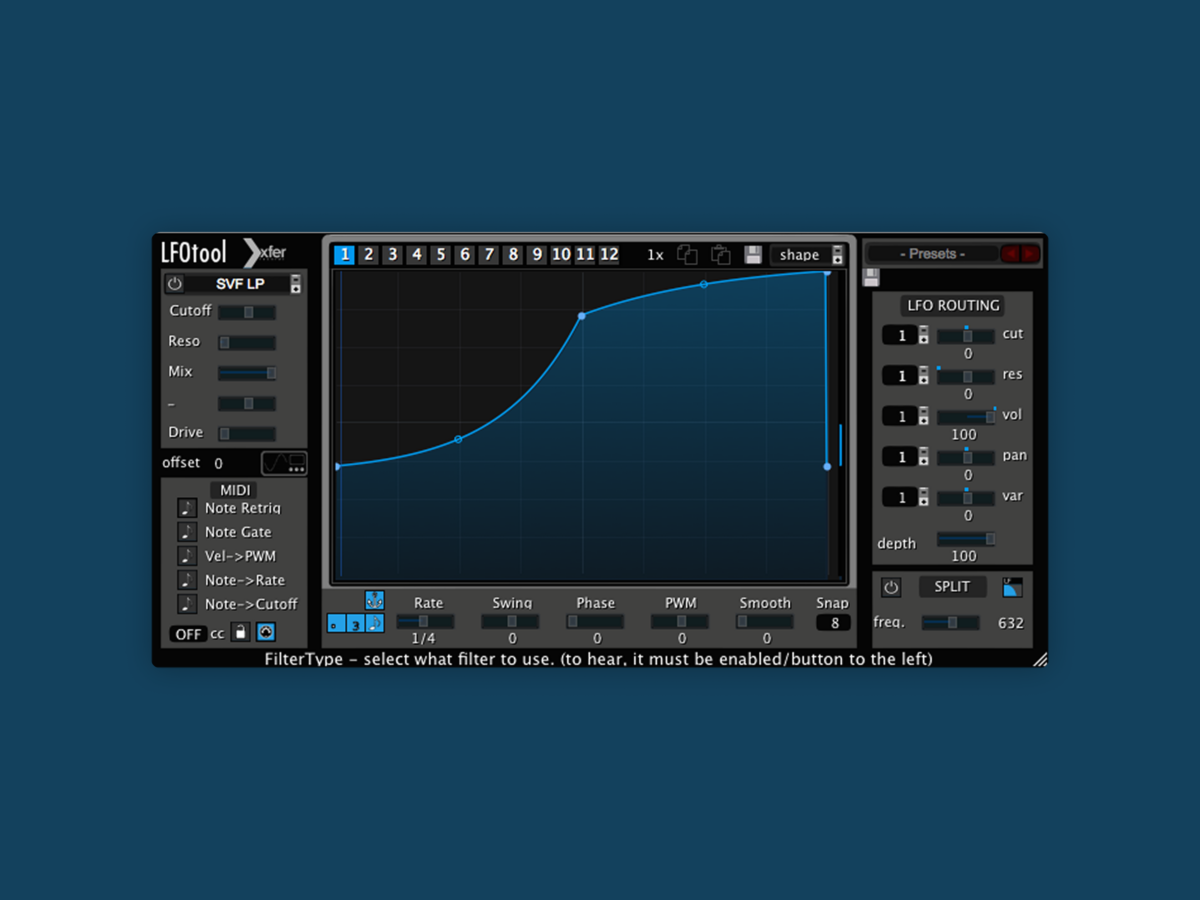Image resolution: width=1200 pixels, height=900 pixels.
Task: Change the LFO number stepper for res
Action: pos(923,376)
